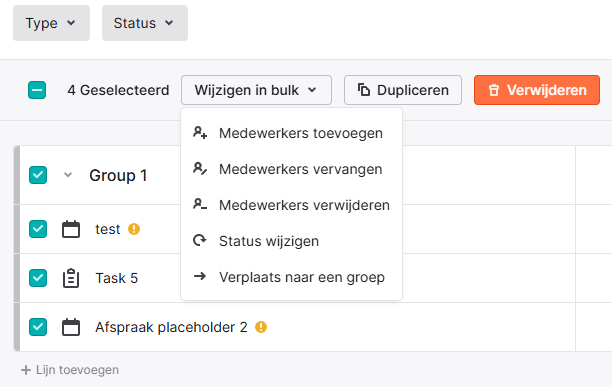Deselect the Afspraak placeholder 2 checkbox
The height and width of the screenshot is (387, 612).
[38, 327]
